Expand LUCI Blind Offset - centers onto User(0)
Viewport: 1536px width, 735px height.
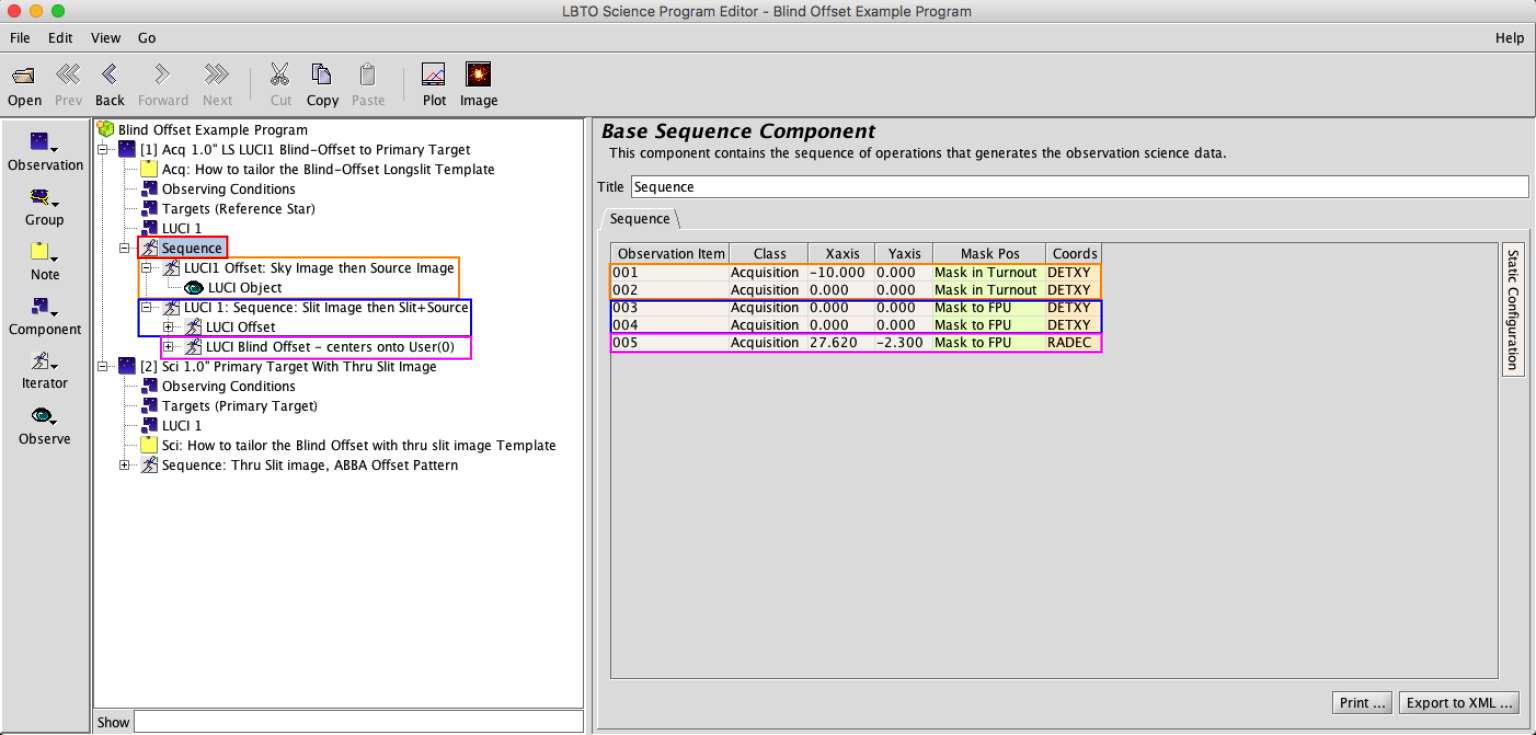pos(169,347)
